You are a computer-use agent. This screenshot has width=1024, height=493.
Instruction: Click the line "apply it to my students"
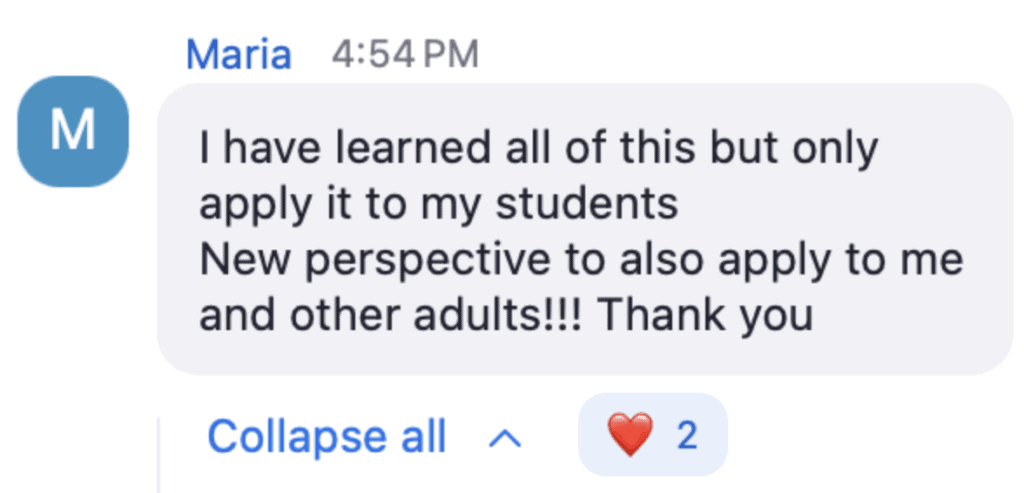(439, 204)
